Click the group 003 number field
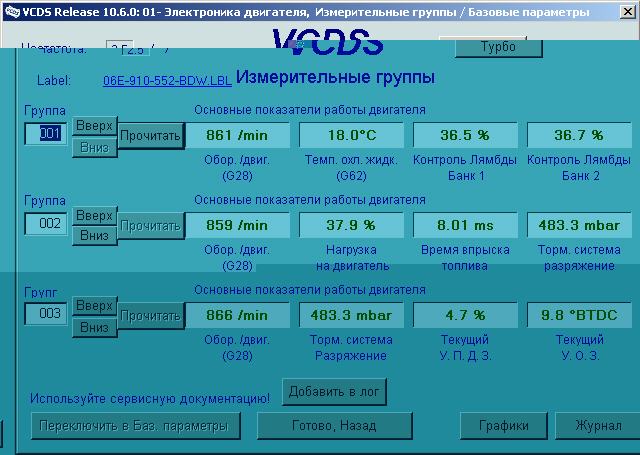 point(46,314)
